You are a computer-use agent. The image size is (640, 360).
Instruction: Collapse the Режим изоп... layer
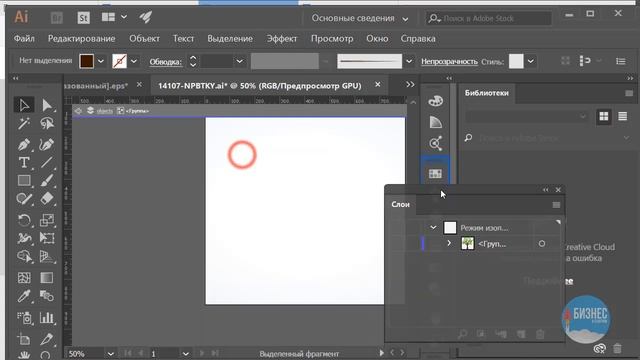(x=433, y=227)
